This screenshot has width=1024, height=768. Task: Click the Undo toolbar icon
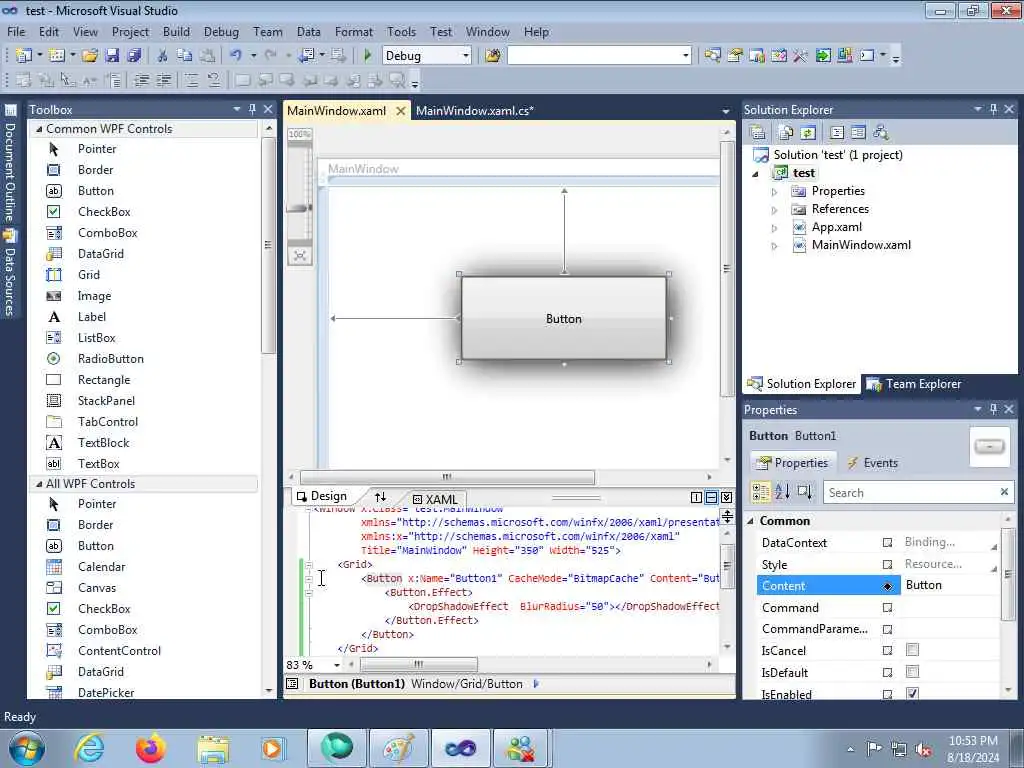236,56
